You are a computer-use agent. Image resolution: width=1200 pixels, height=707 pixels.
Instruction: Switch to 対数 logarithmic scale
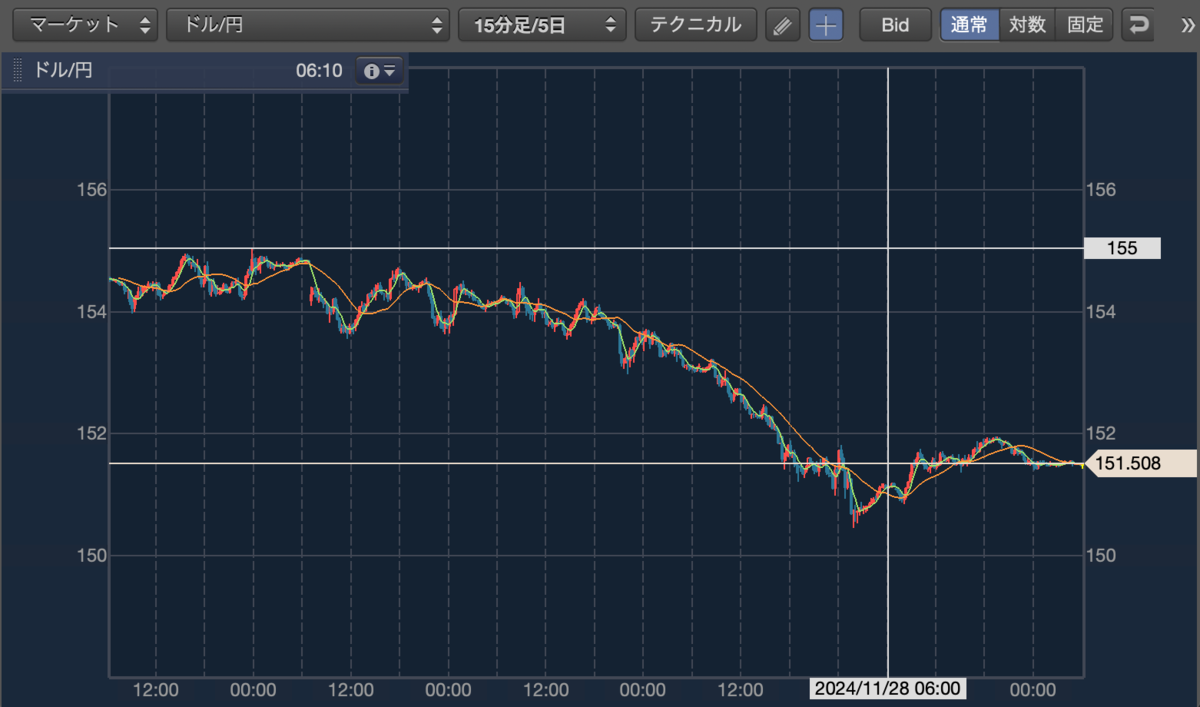1027,25
